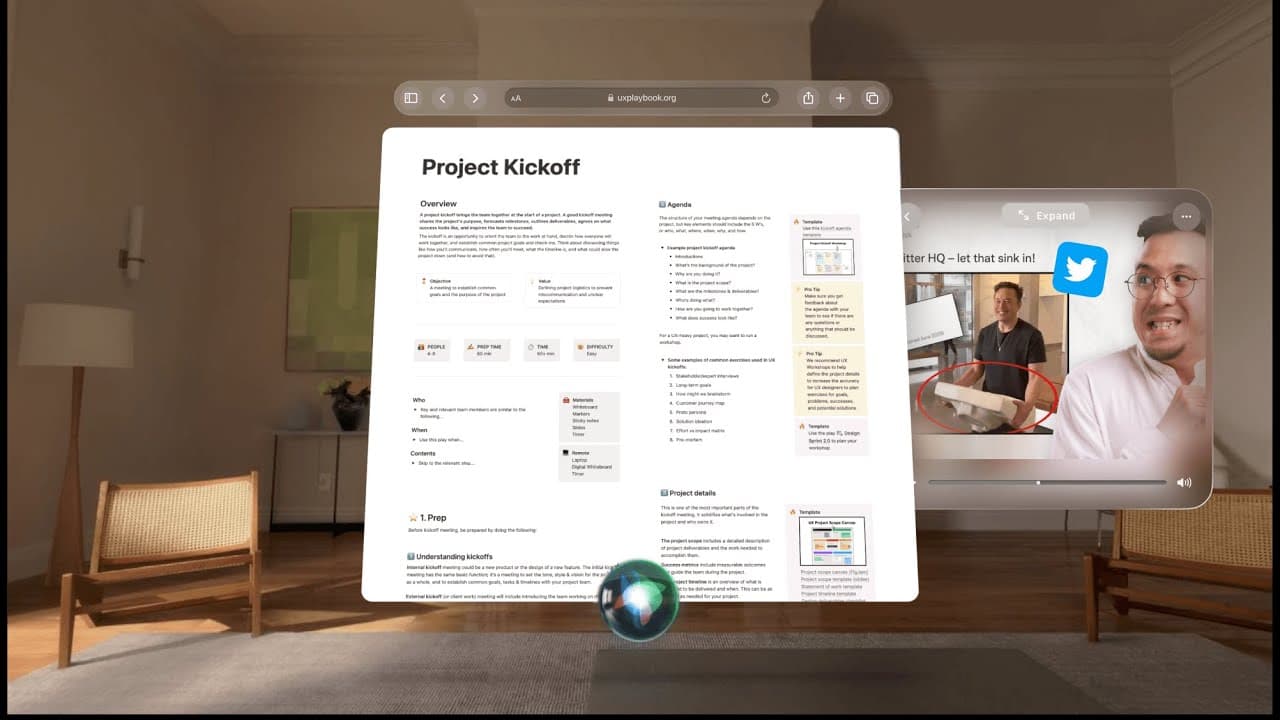Open the Share sheet
Screen dimensions: 1280x720
(808, 98)
